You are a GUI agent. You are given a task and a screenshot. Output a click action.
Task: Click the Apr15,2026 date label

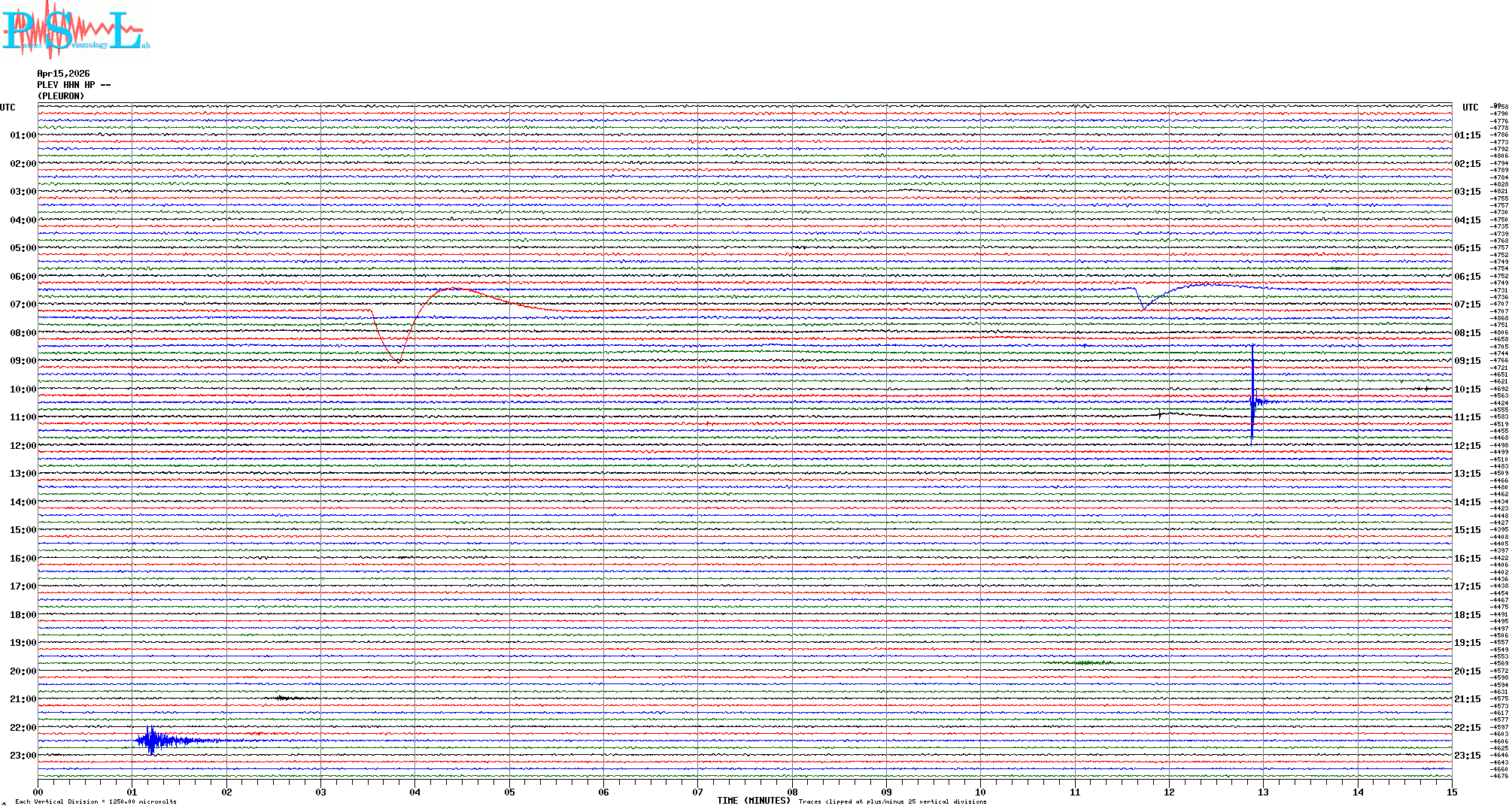[63, 74]
